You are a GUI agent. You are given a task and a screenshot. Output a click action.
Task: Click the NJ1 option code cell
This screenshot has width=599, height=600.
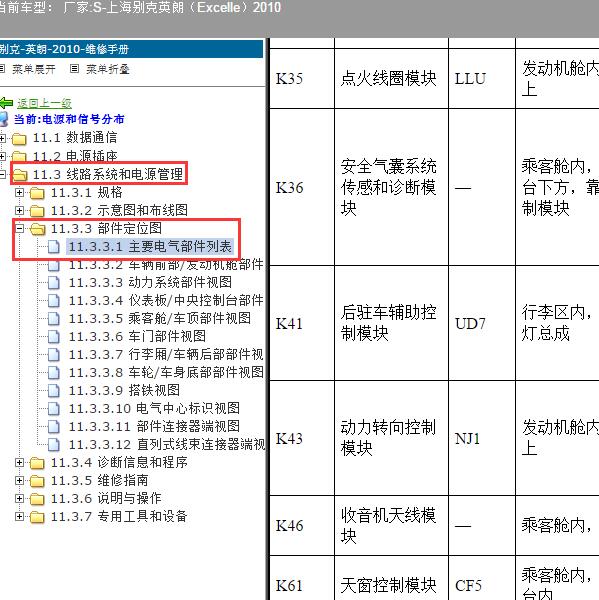(482, 438)
